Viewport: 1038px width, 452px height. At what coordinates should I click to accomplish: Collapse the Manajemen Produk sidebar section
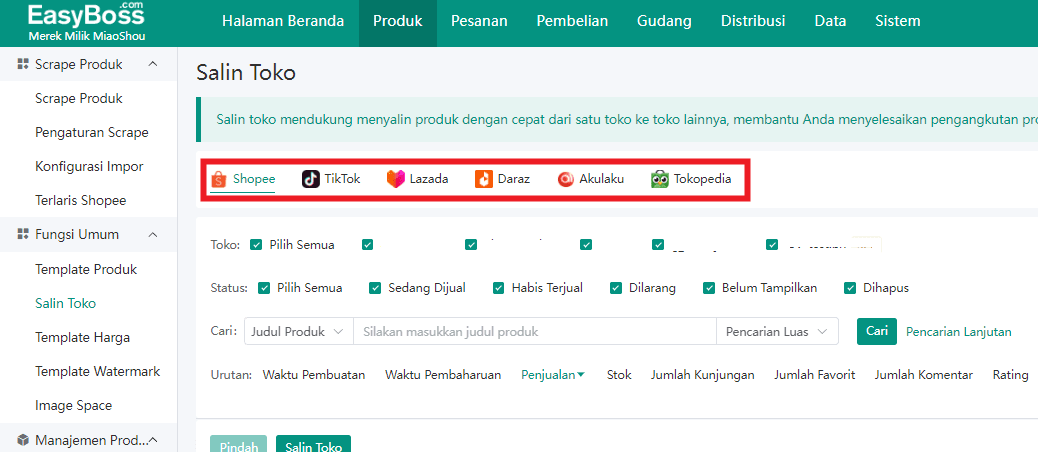(152, 440)
